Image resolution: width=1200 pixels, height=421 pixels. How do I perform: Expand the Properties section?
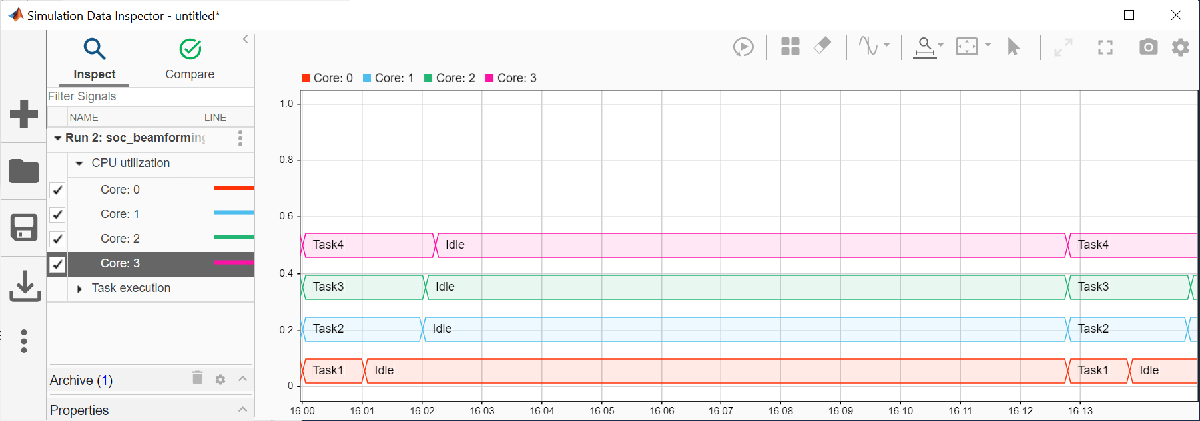(242, 410)
